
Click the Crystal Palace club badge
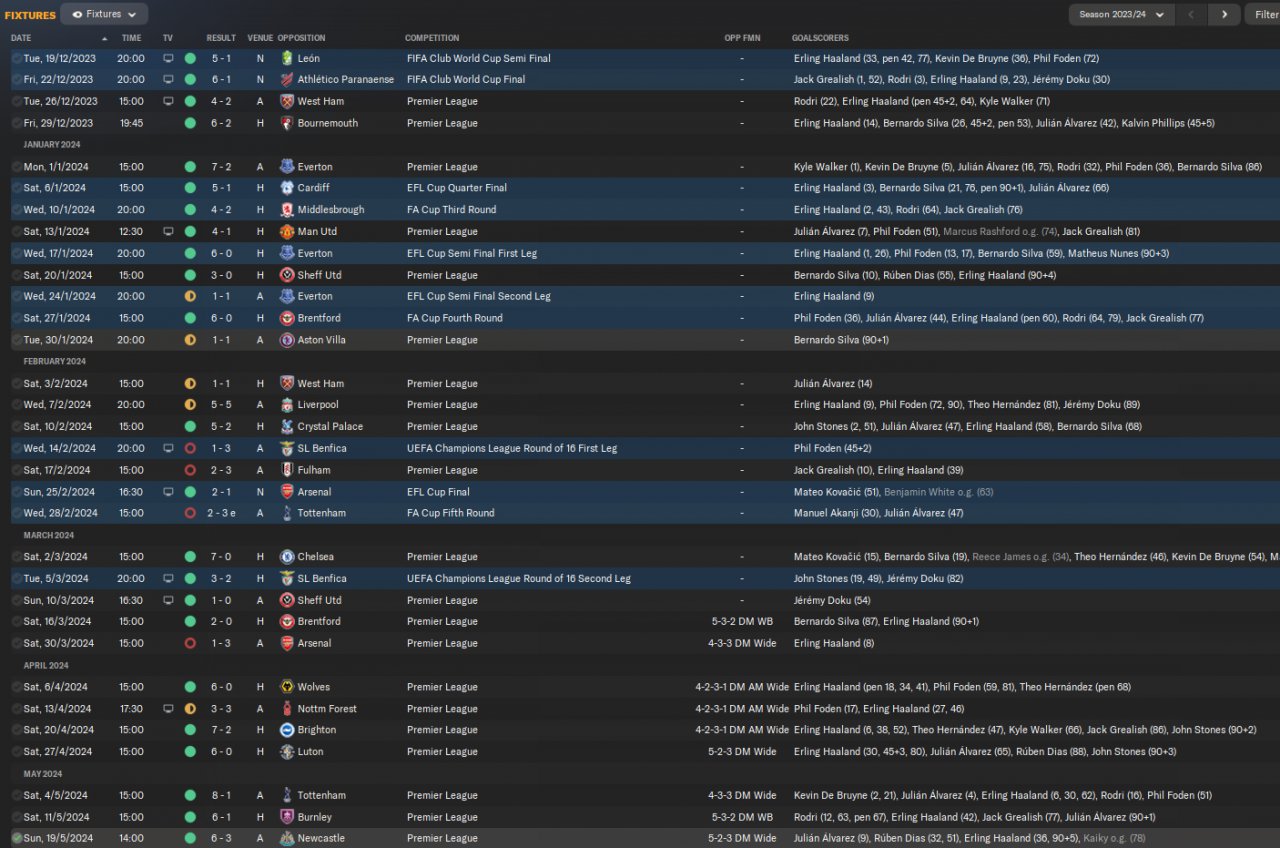point(287,427)
